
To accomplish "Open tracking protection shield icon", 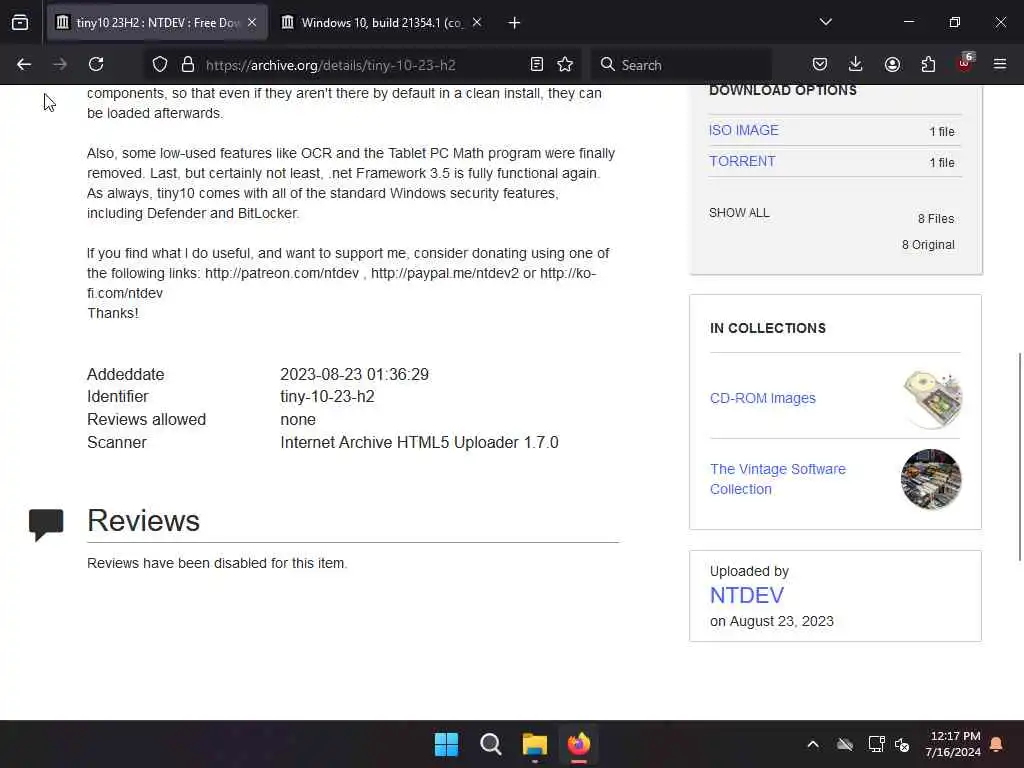I will click(x=160, y=65).
